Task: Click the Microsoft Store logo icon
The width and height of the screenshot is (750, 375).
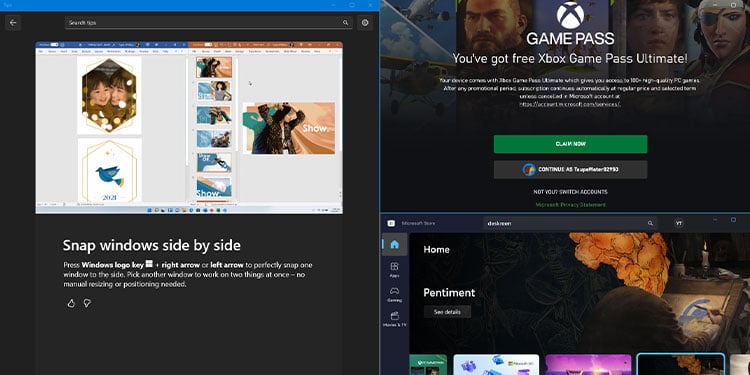Action: point(391,223)
